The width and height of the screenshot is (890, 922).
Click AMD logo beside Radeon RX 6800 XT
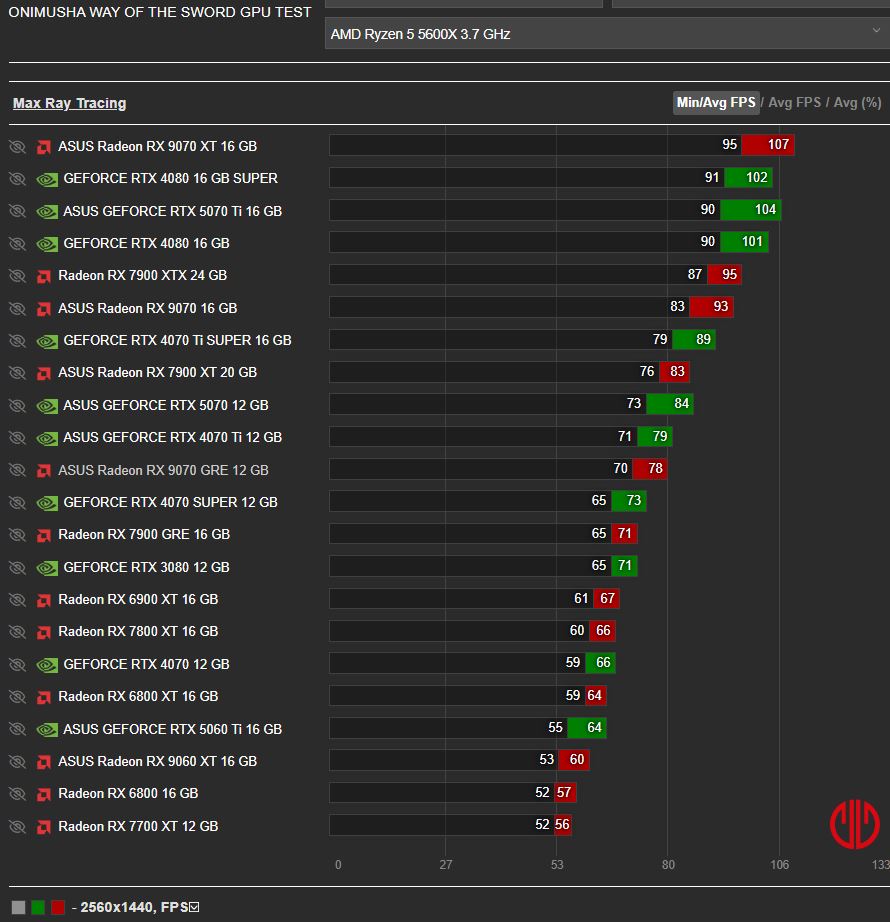click(x=44, y=697)
